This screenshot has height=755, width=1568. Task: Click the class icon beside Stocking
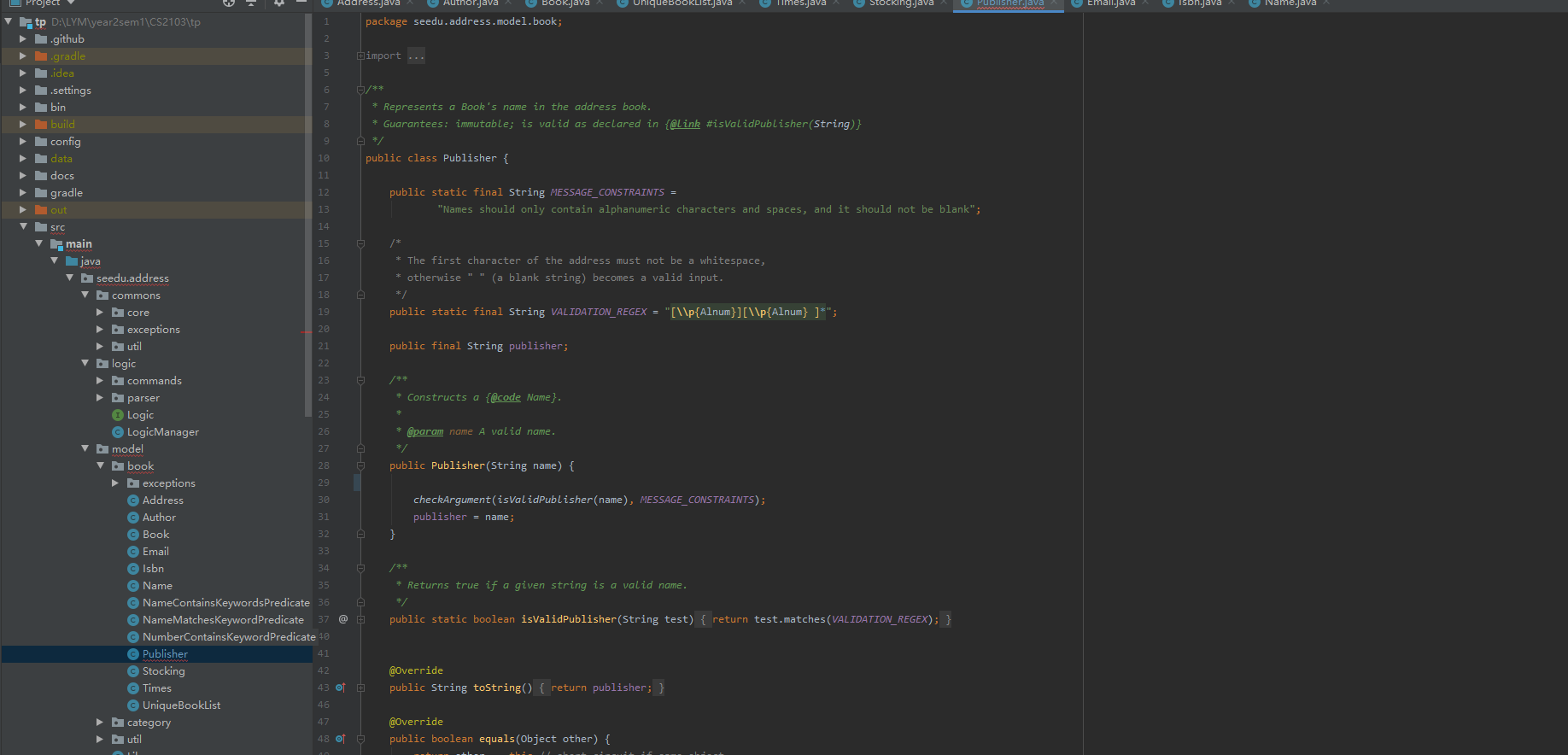[x=133, y=671]
